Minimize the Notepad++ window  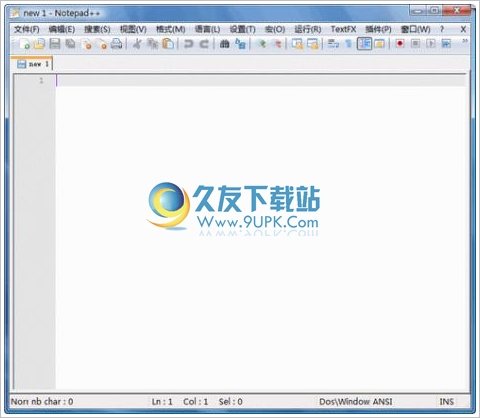418,11
